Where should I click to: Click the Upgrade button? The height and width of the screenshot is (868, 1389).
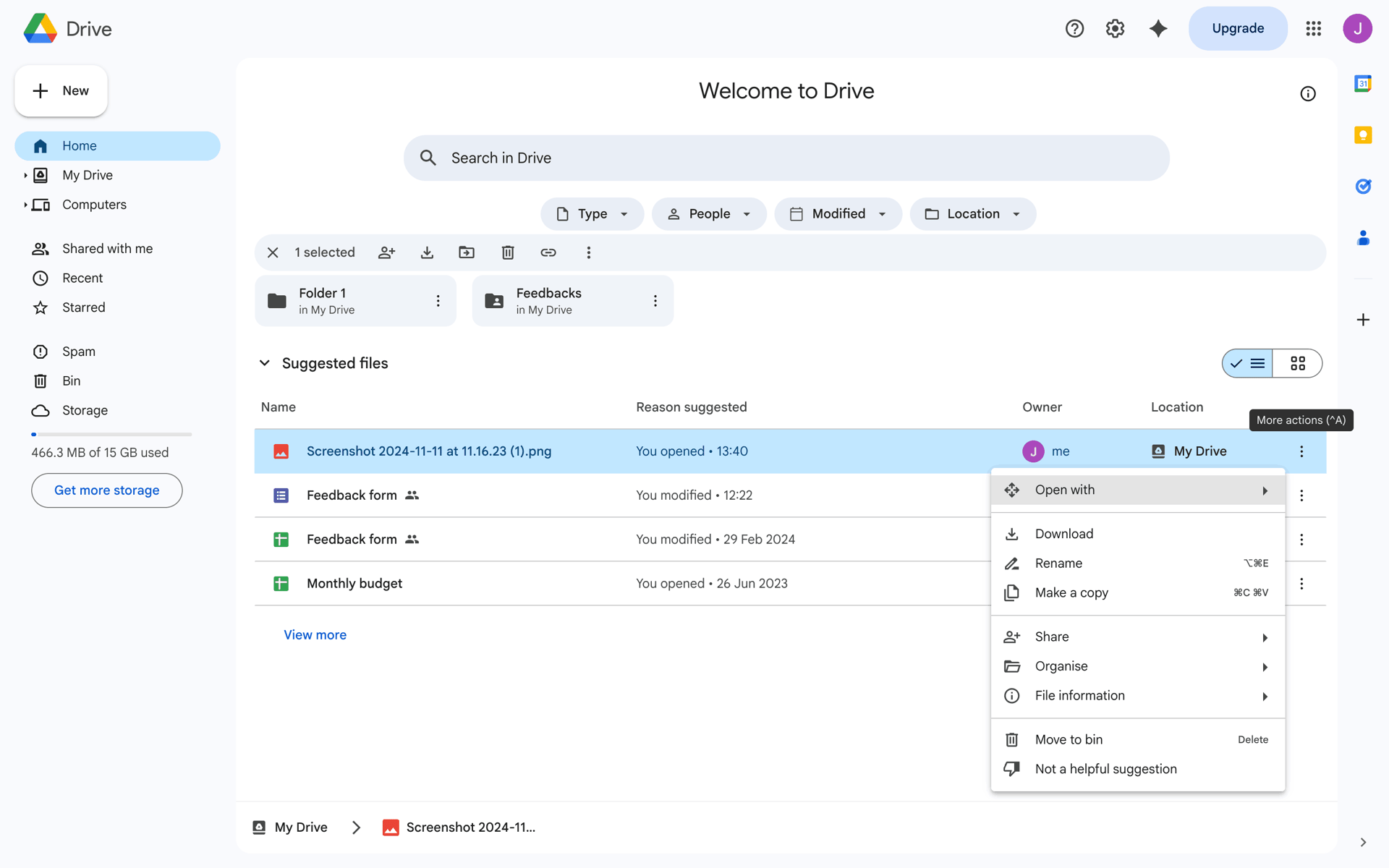(x=1238, y=28)
